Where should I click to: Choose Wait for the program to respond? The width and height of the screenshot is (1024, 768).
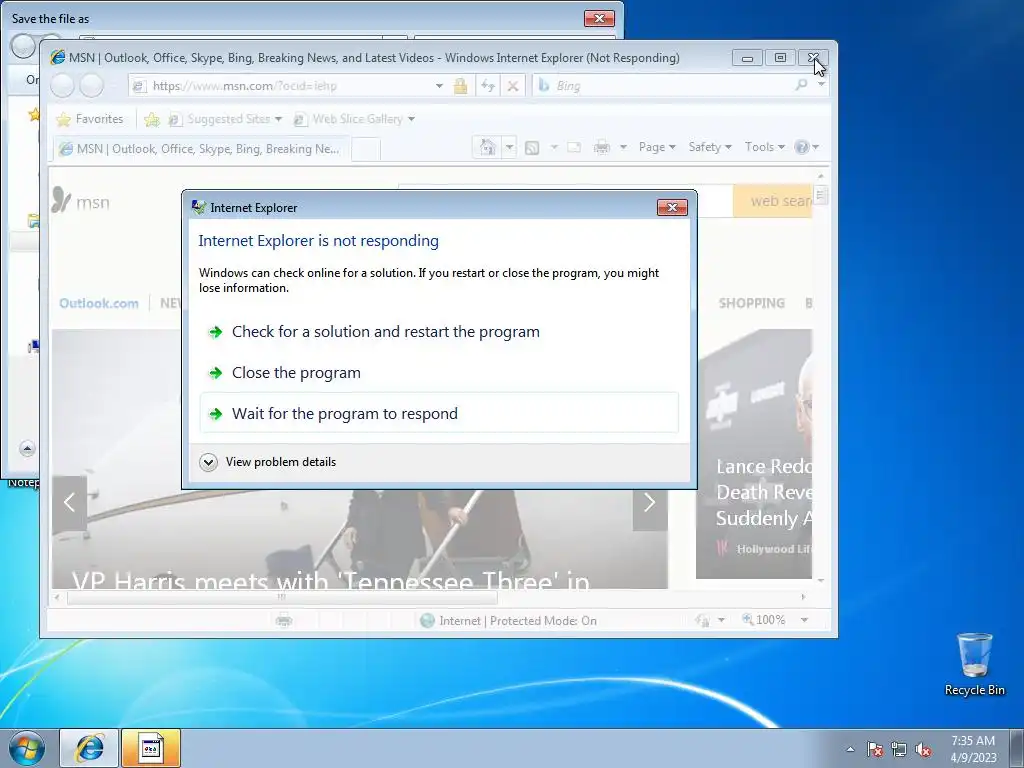click(x=439, y=413)
